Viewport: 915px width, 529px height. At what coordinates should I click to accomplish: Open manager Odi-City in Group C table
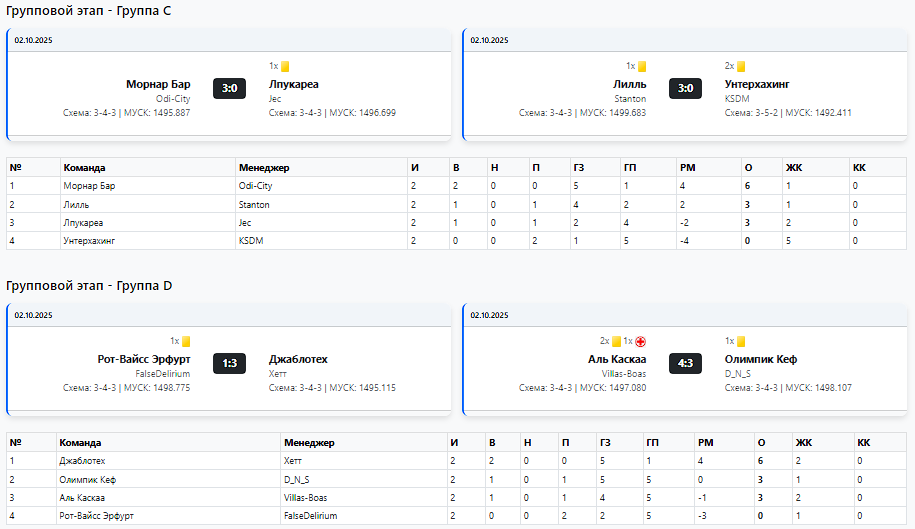pos(255,186)
